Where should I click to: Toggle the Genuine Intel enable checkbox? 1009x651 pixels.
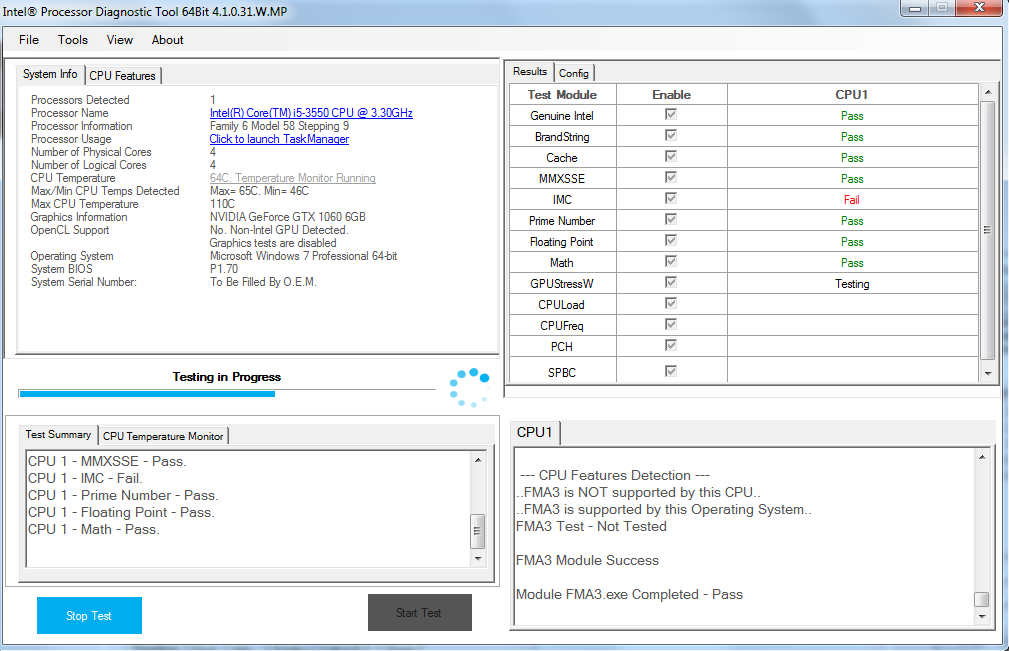671,115
